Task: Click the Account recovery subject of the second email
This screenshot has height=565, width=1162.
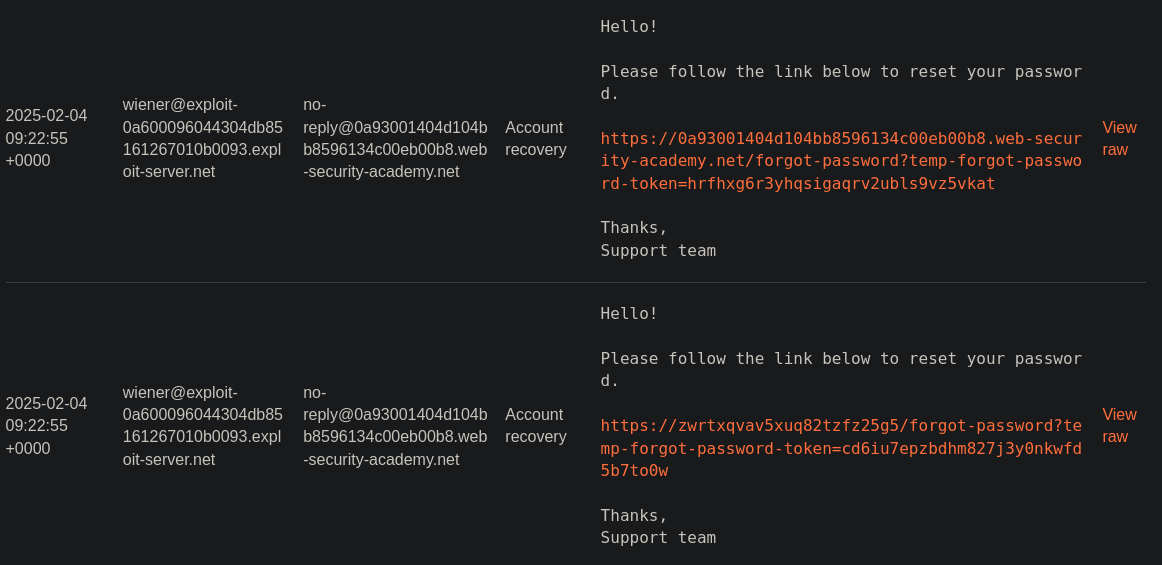Action: pos(535,426)
